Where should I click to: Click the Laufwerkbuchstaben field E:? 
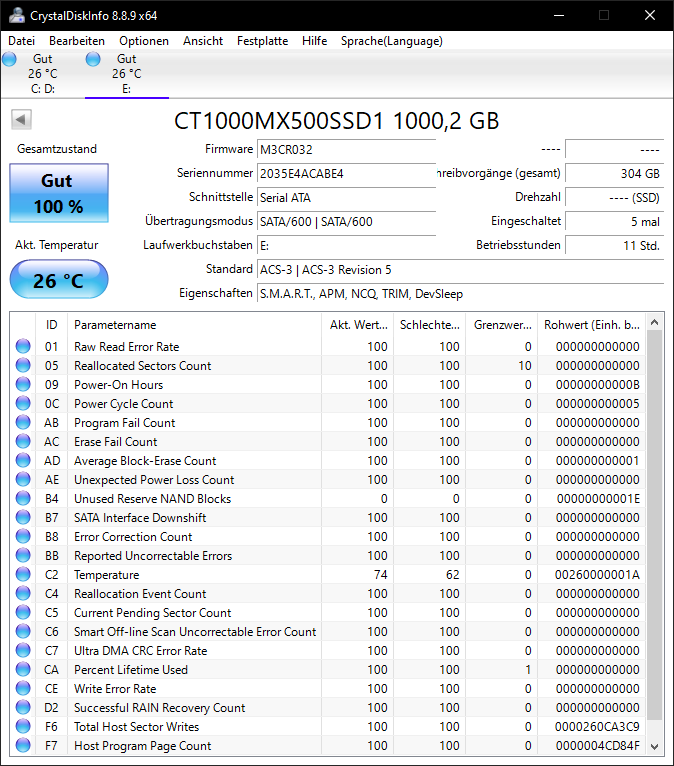(346, 245)
